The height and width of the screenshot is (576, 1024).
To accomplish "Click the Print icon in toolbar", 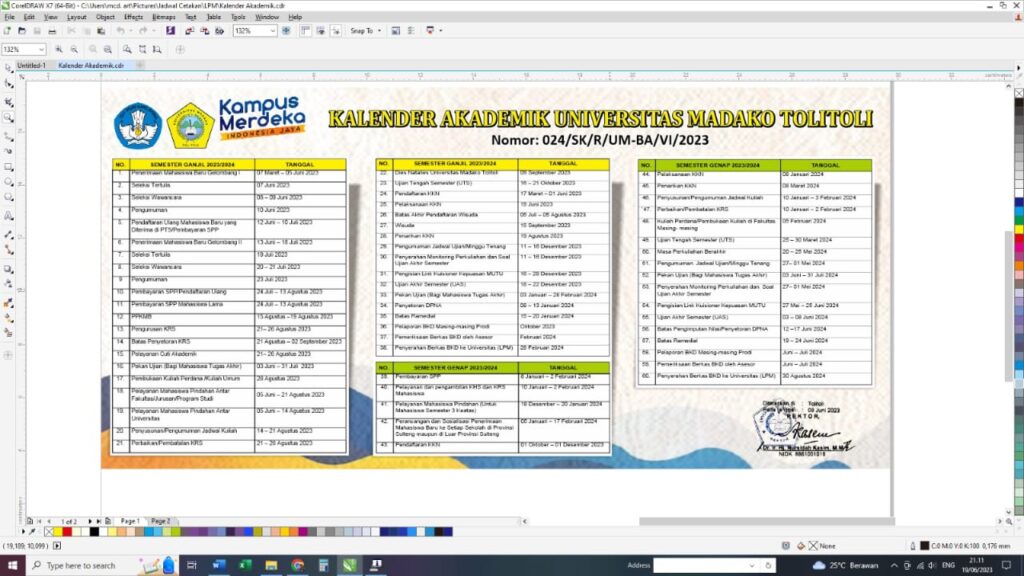I will [52, 31].
